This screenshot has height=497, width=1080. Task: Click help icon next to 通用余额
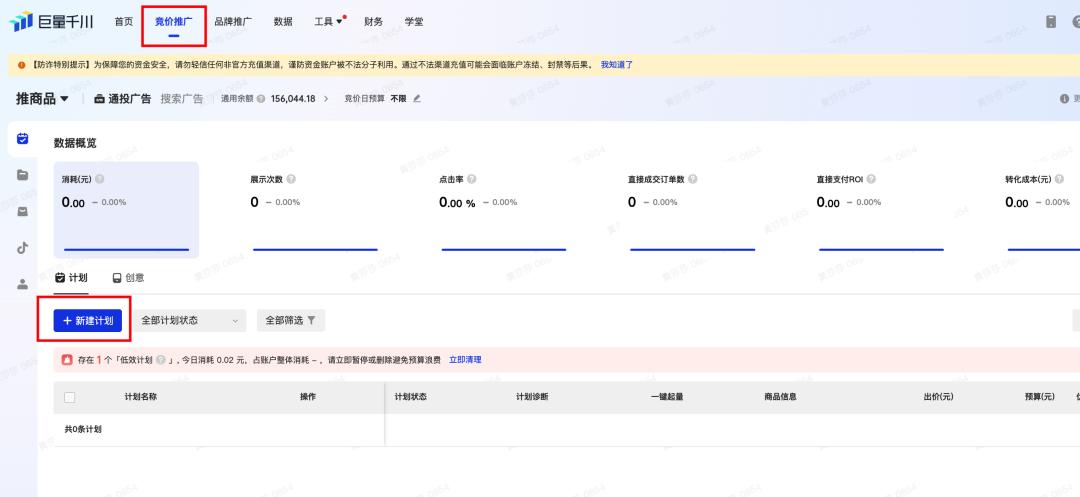pyautogui.click(x=260, y=99)
